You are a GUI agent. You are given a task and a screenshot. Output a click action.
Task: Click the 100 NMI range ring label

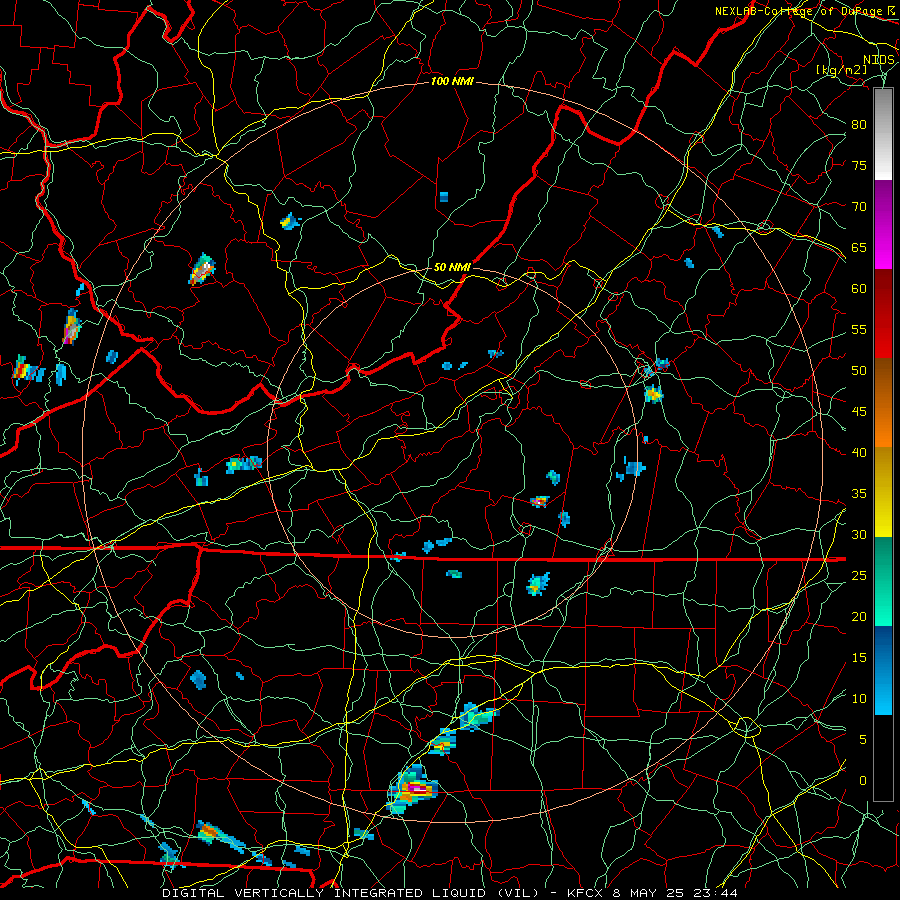[x=452, y=82]
